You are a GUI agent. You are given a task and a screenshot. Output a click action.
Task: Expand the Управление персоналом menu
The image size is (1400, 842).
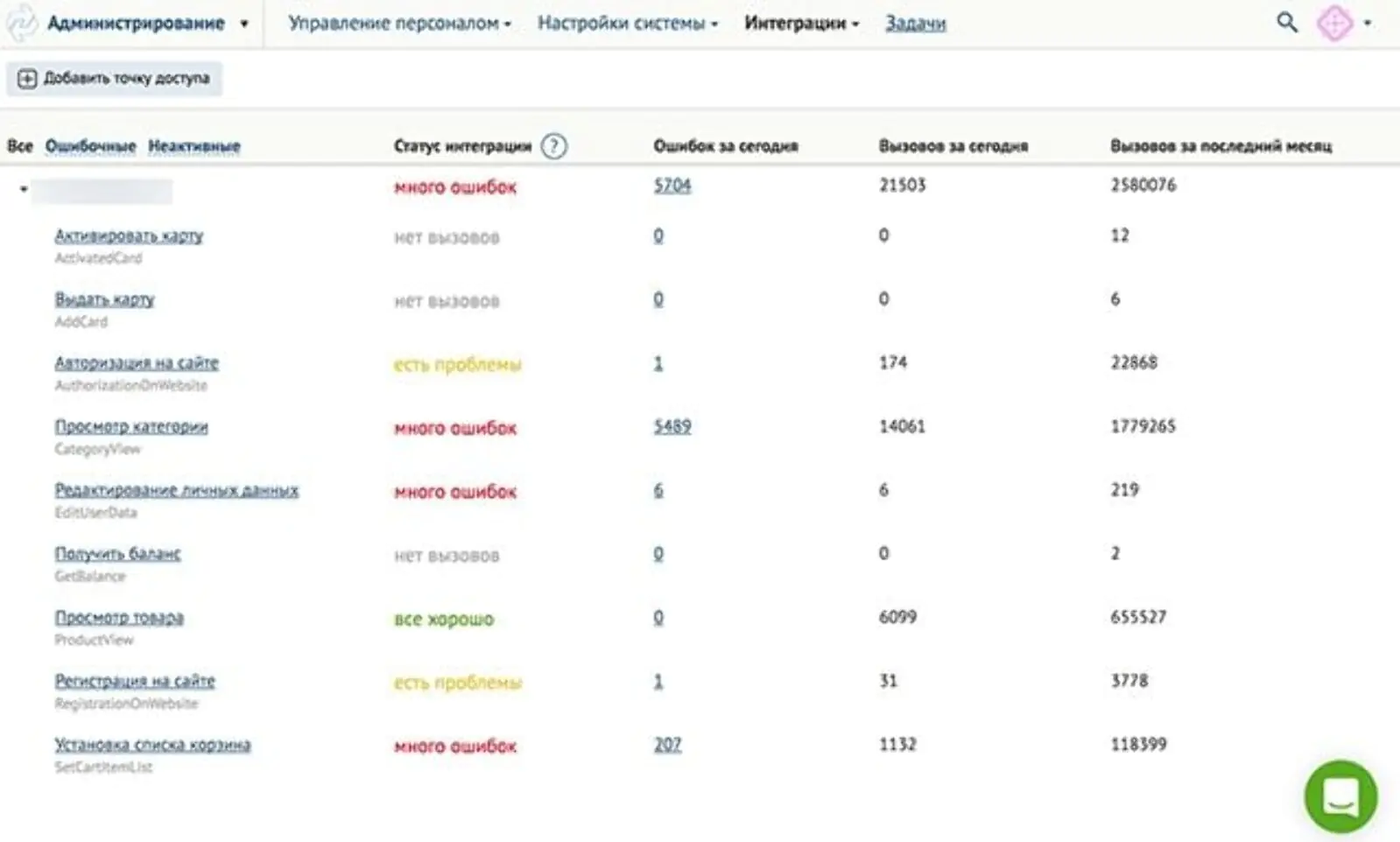pos(399,24)
